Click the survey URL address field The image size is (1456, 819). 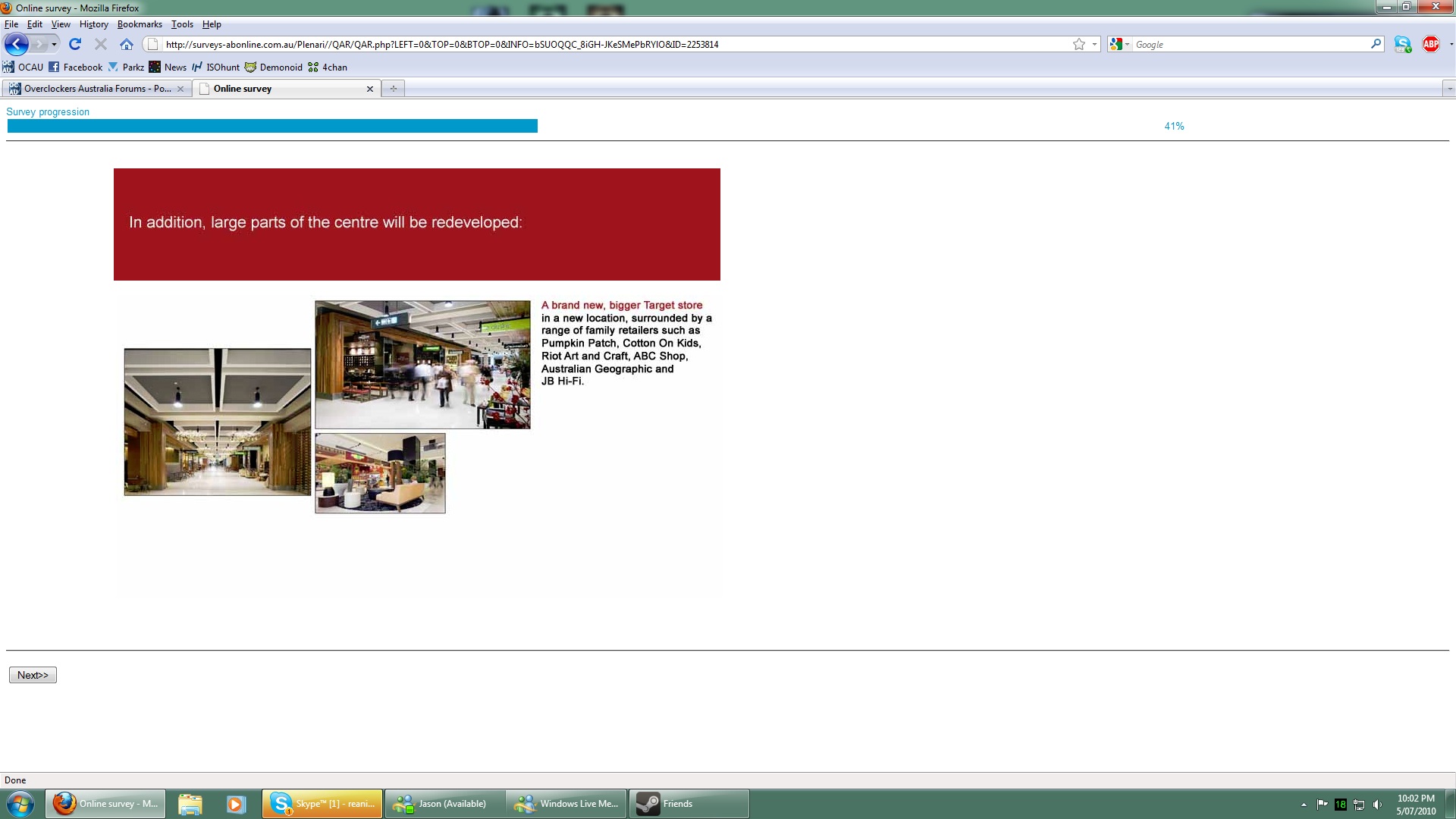(614, 44)
